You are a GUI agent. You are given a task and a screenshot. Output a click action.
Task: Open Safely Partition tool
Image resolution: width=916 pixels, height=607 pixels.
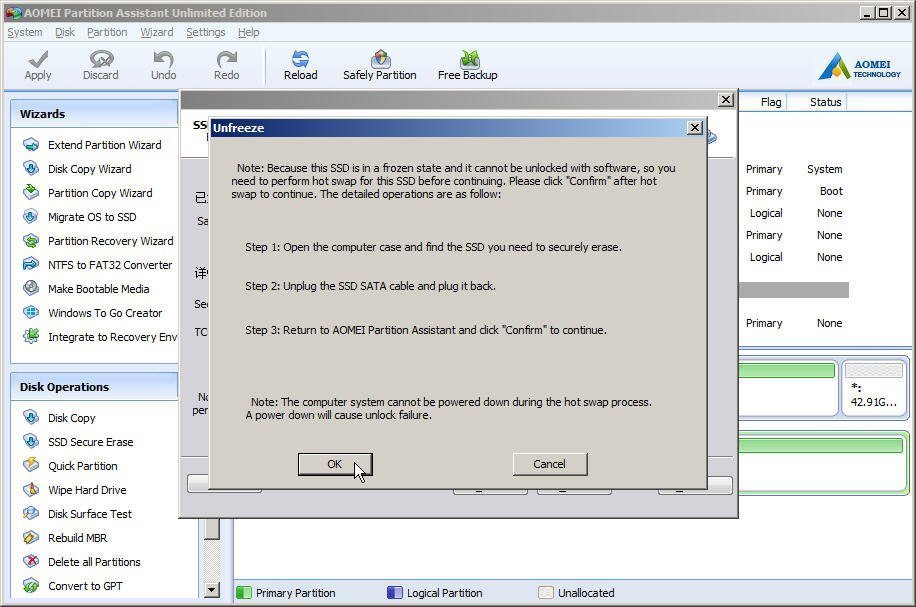point(380,65)
